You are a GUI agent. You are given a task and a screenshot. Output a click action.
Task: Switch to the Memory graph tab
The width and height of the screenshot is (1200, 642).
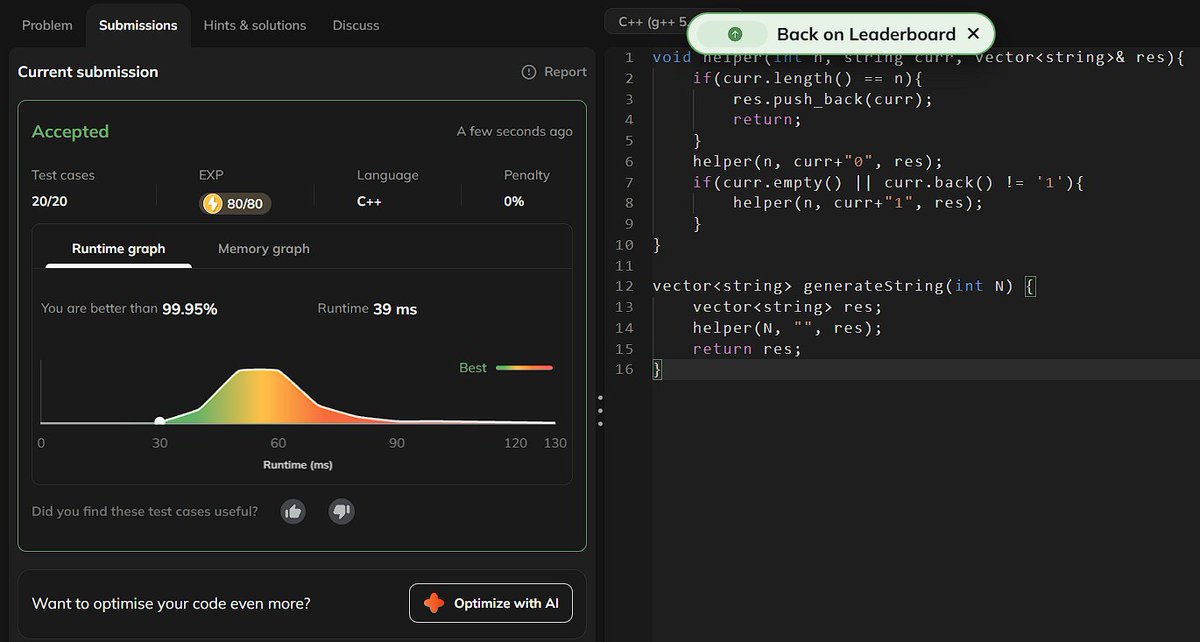(x=264, y=248)
